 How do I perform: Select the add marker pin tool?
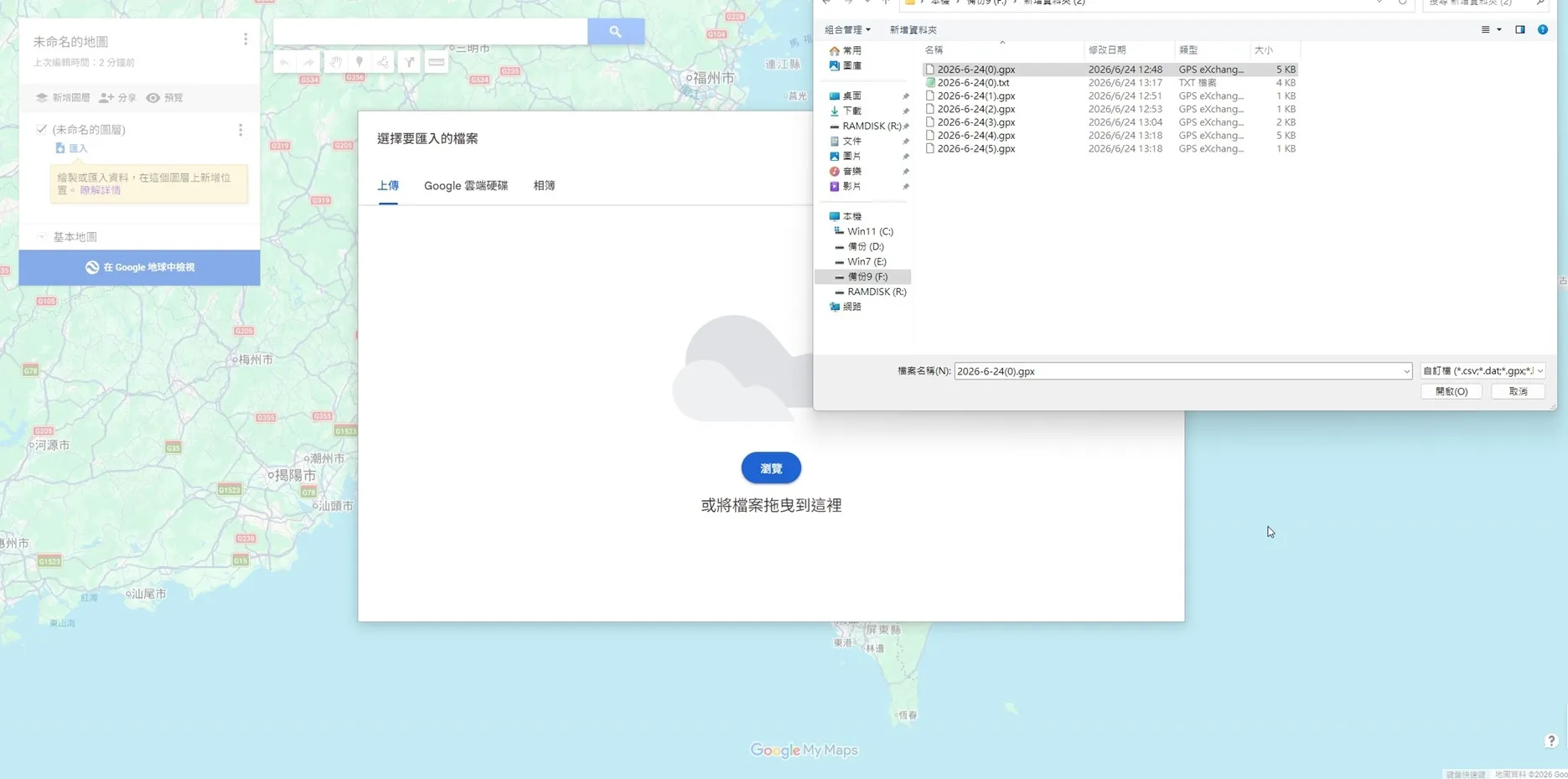[x=360, y=62]
